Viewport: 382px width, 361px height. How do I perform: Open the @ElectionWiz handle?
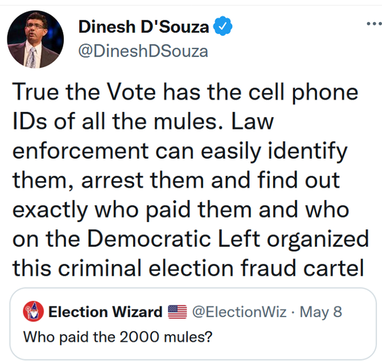point(239,312)
